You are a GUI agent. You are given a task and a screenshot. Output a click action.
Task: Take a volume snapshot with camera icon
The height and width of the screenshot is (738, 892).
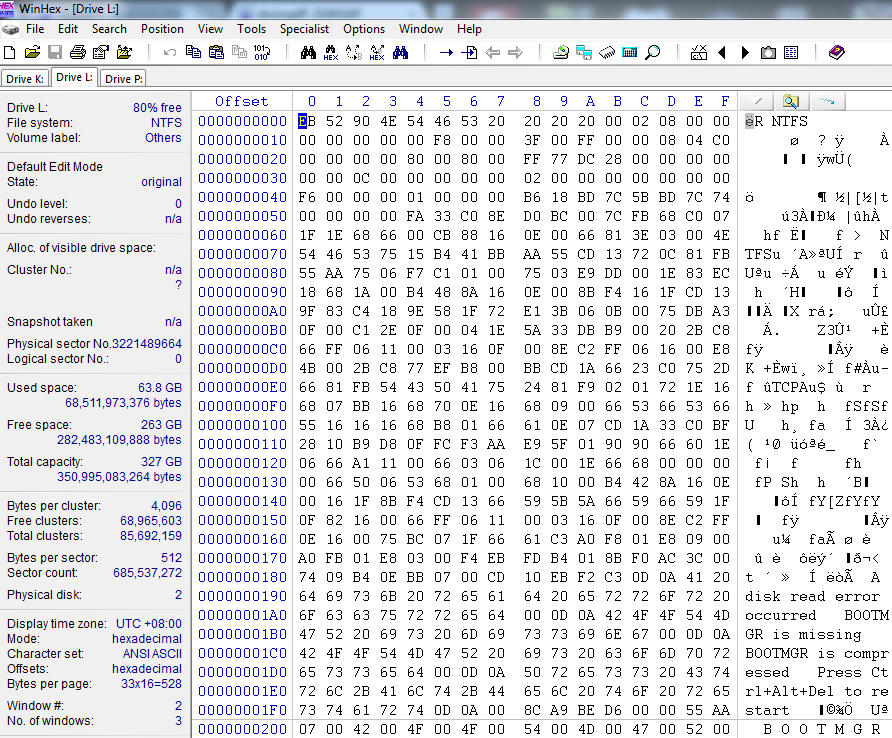[768, 53]
